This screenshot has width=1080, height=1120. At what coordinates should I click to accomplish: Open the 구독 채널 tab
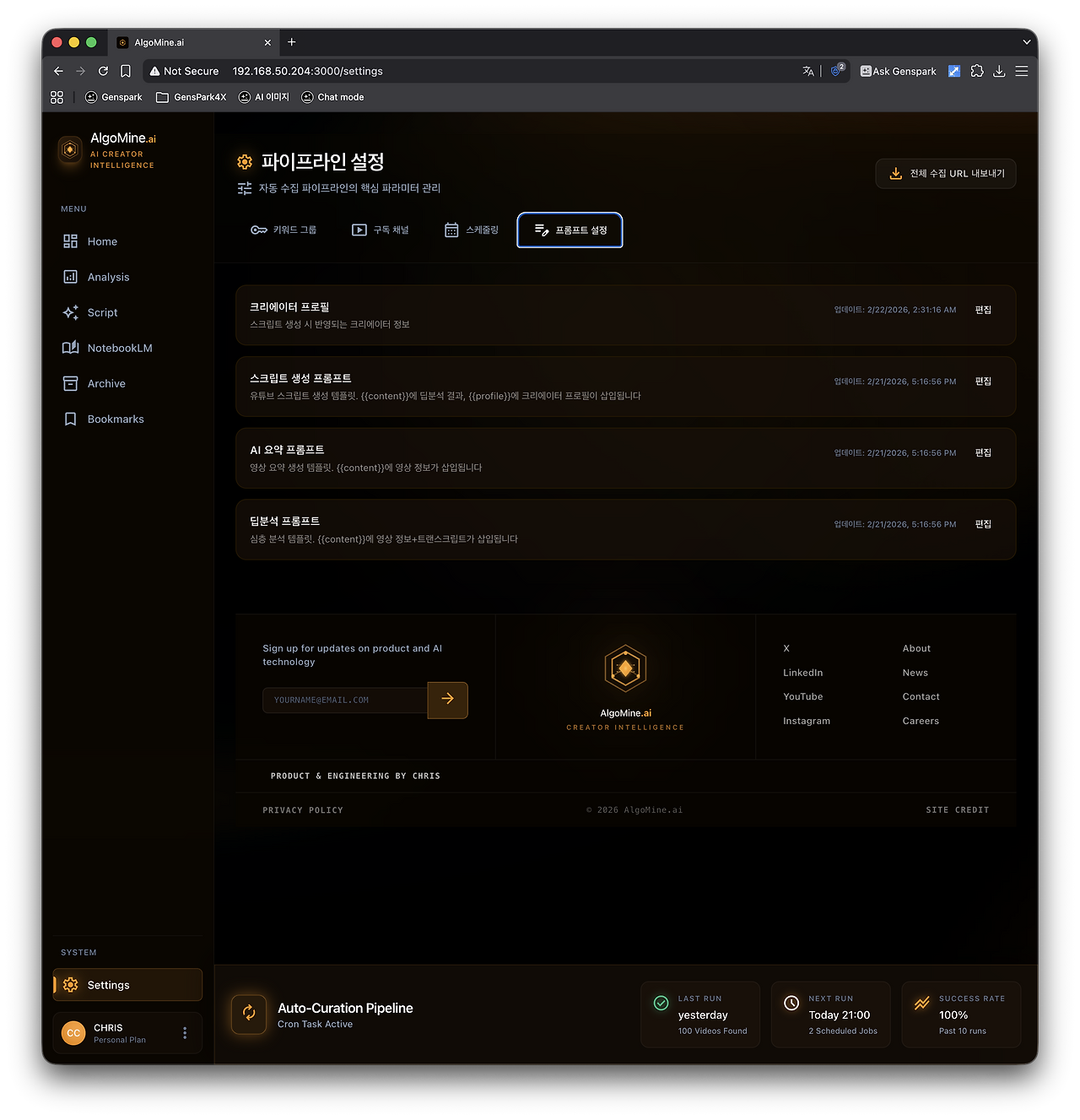point(381,229)
